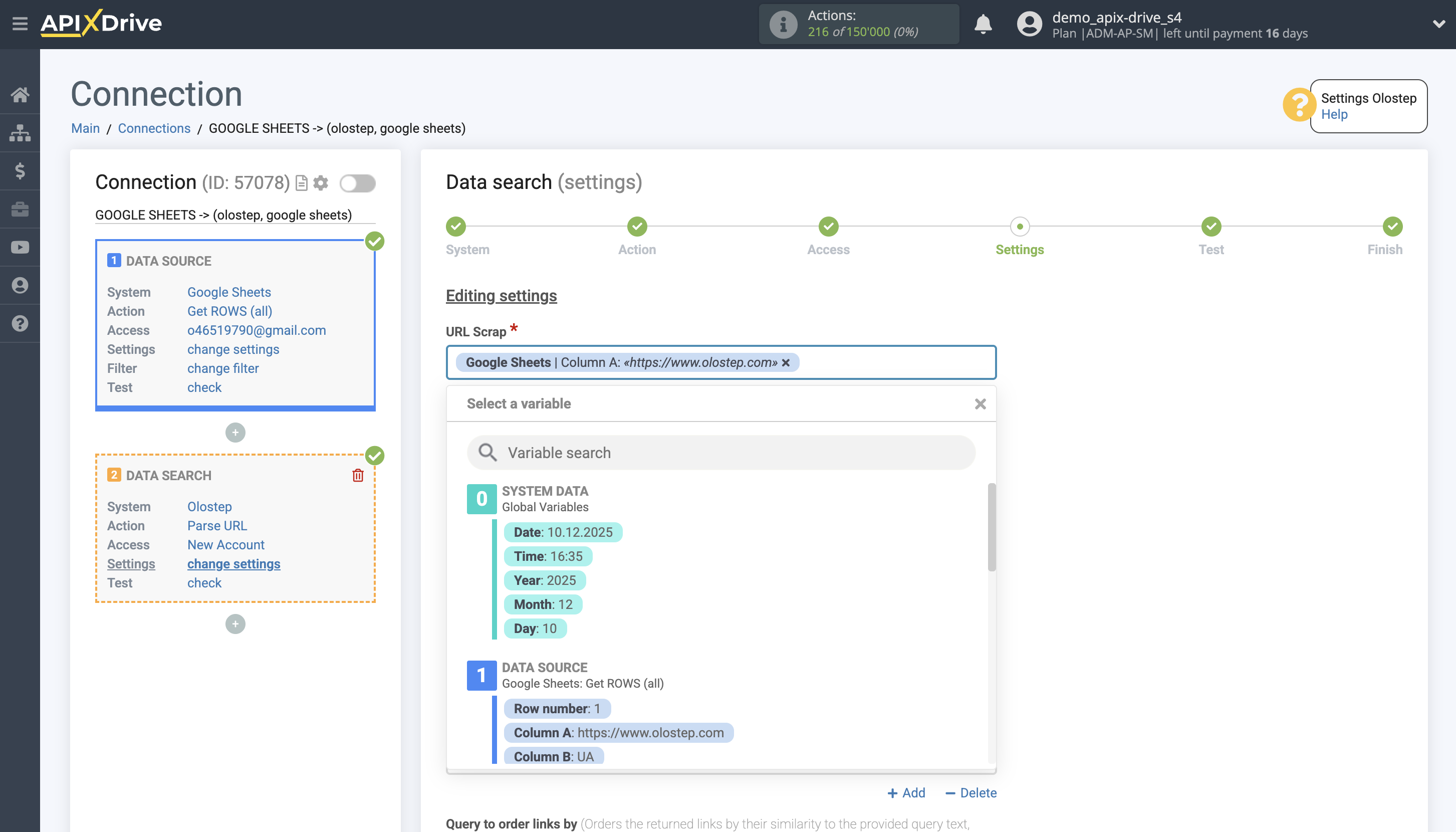Go to the Test step

[x=1210, y=227]
